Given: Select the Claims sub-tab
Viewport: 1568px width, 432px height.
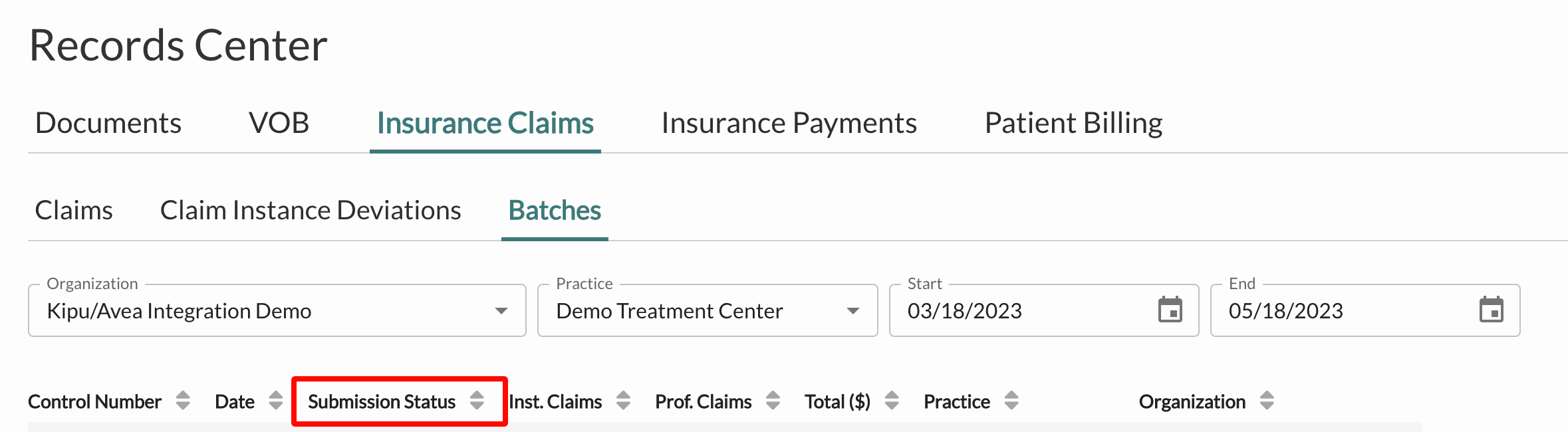Looking at the screenshot, I should pyautogui.click(x=74, y=211).
